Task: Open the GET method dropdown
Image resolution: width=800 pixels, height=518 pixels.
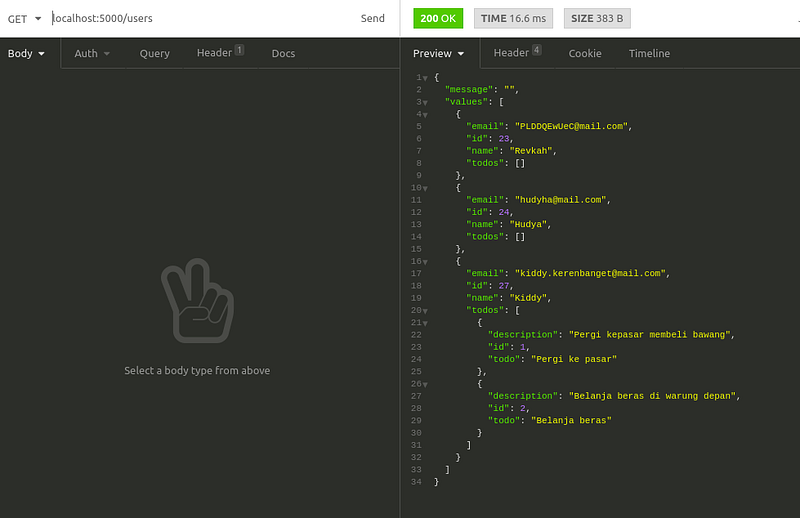Action: 24,19
